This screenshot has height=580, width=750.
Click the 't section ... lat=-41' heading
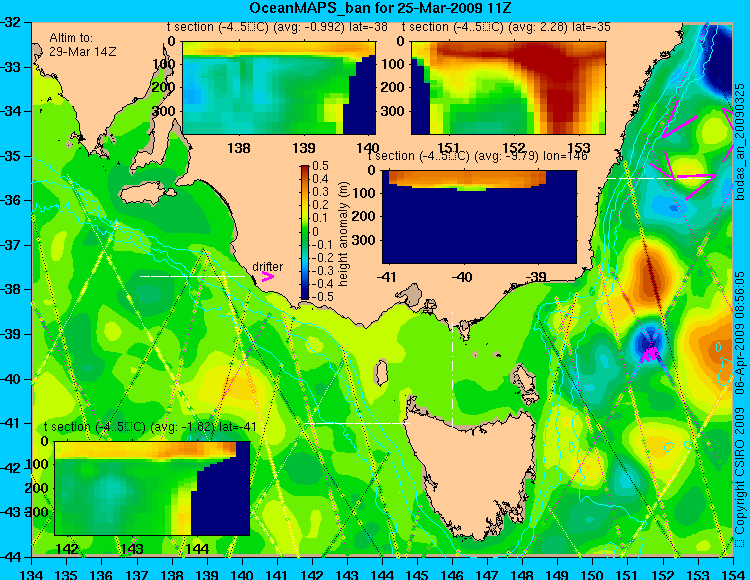(150, 427)
